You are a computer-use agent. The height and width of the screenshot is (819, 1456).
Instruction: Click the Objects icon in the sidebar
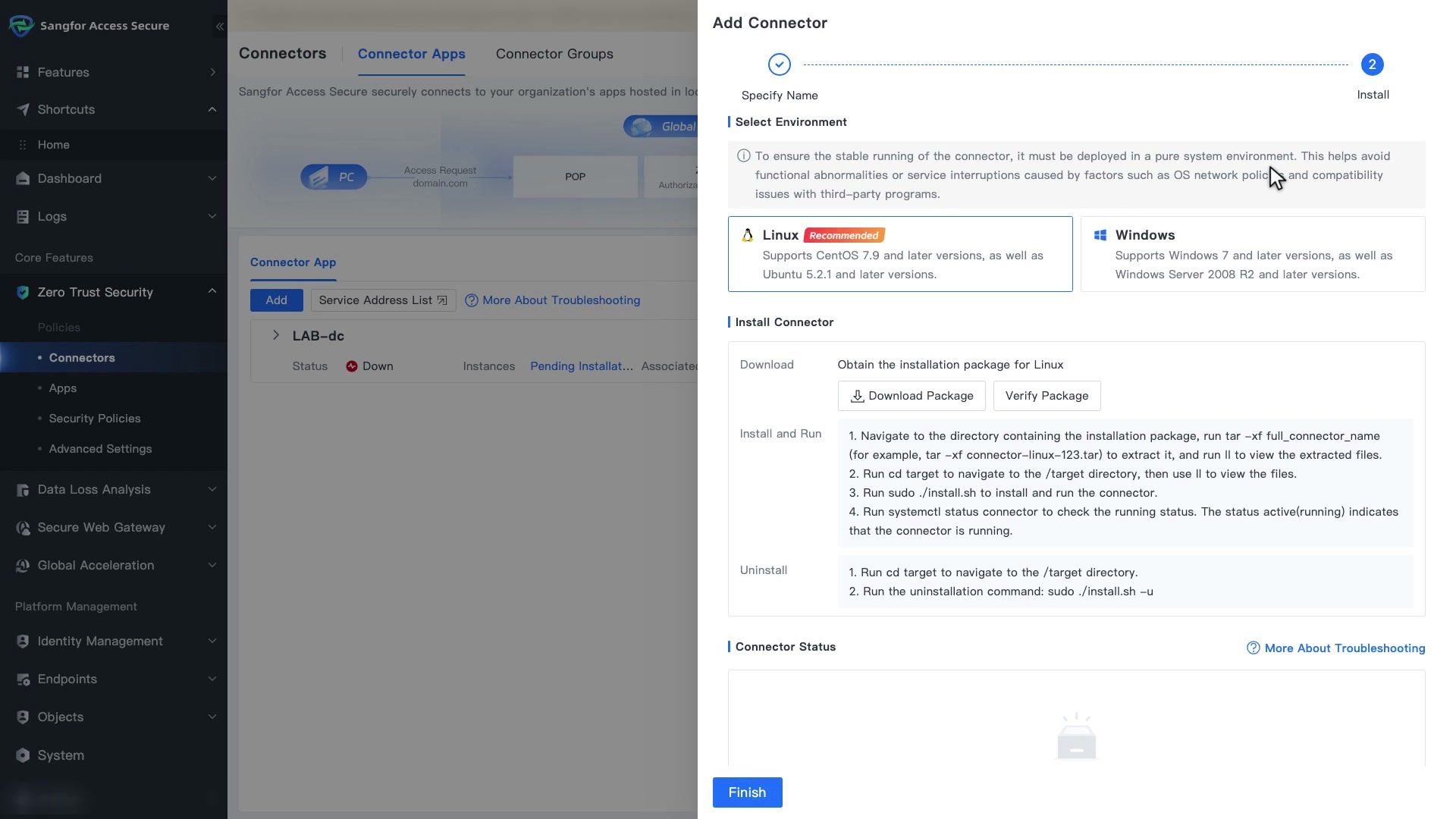pos(23,717)
